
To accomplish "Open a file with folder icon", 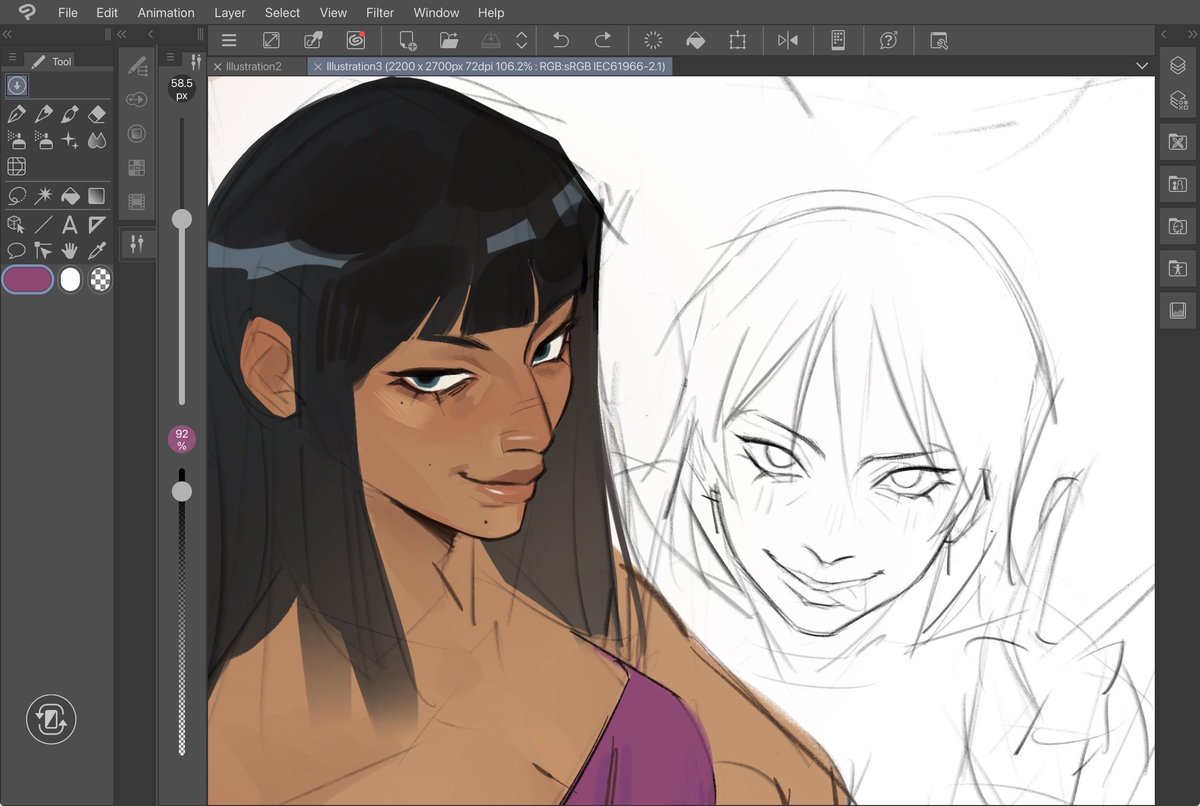I will point(449,40).
